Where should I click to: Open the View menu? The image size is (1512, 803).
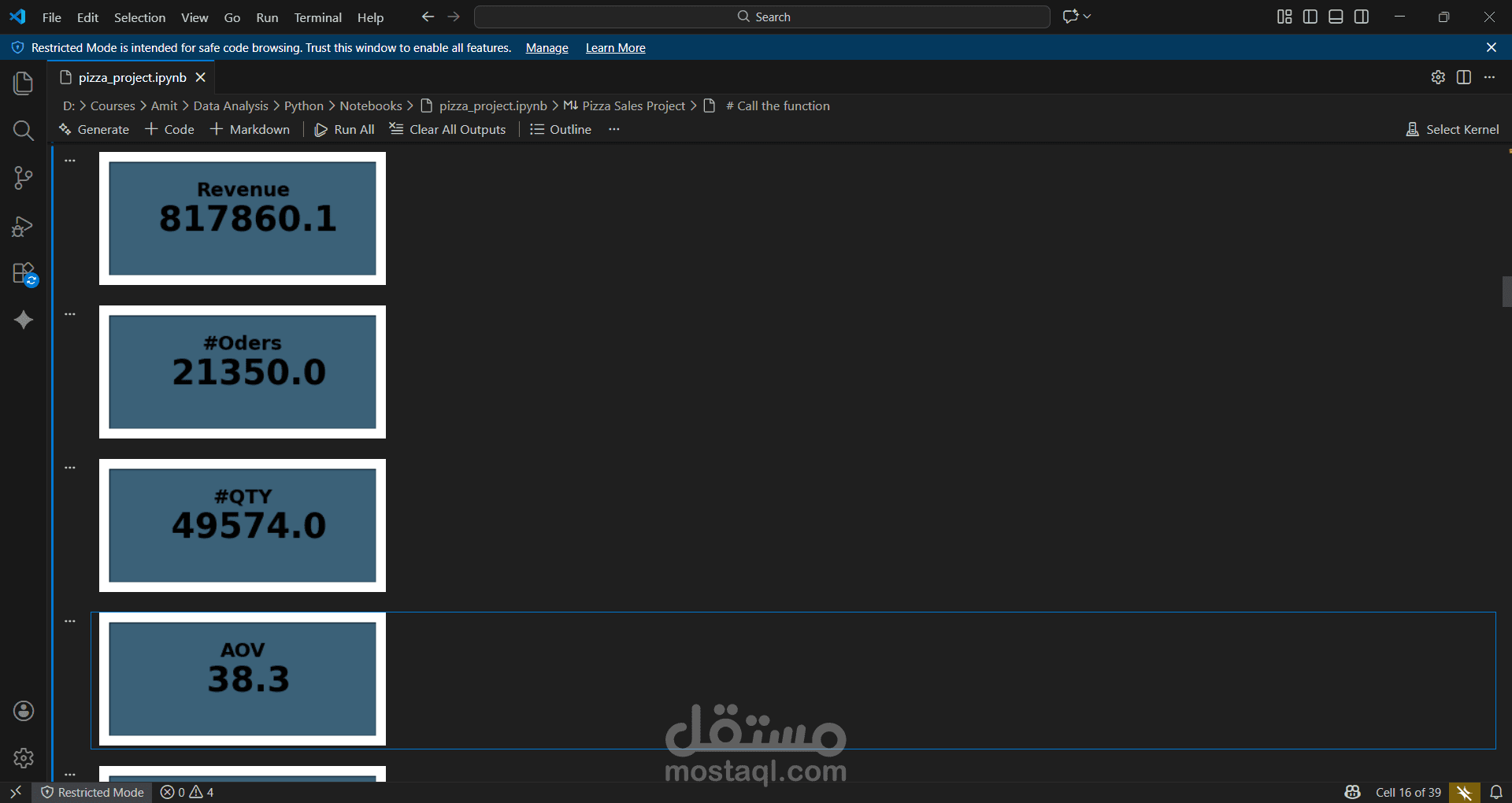pyautogui.click(x=195, y=17)
